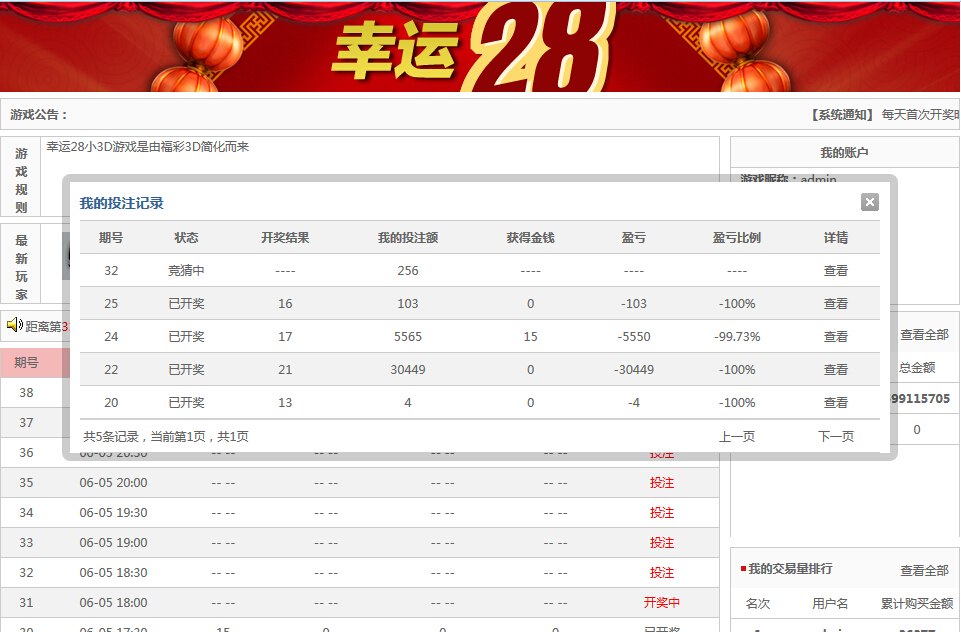Click 查看全部 above 总金额 column
961x632 pixels.
coord(924,335)
